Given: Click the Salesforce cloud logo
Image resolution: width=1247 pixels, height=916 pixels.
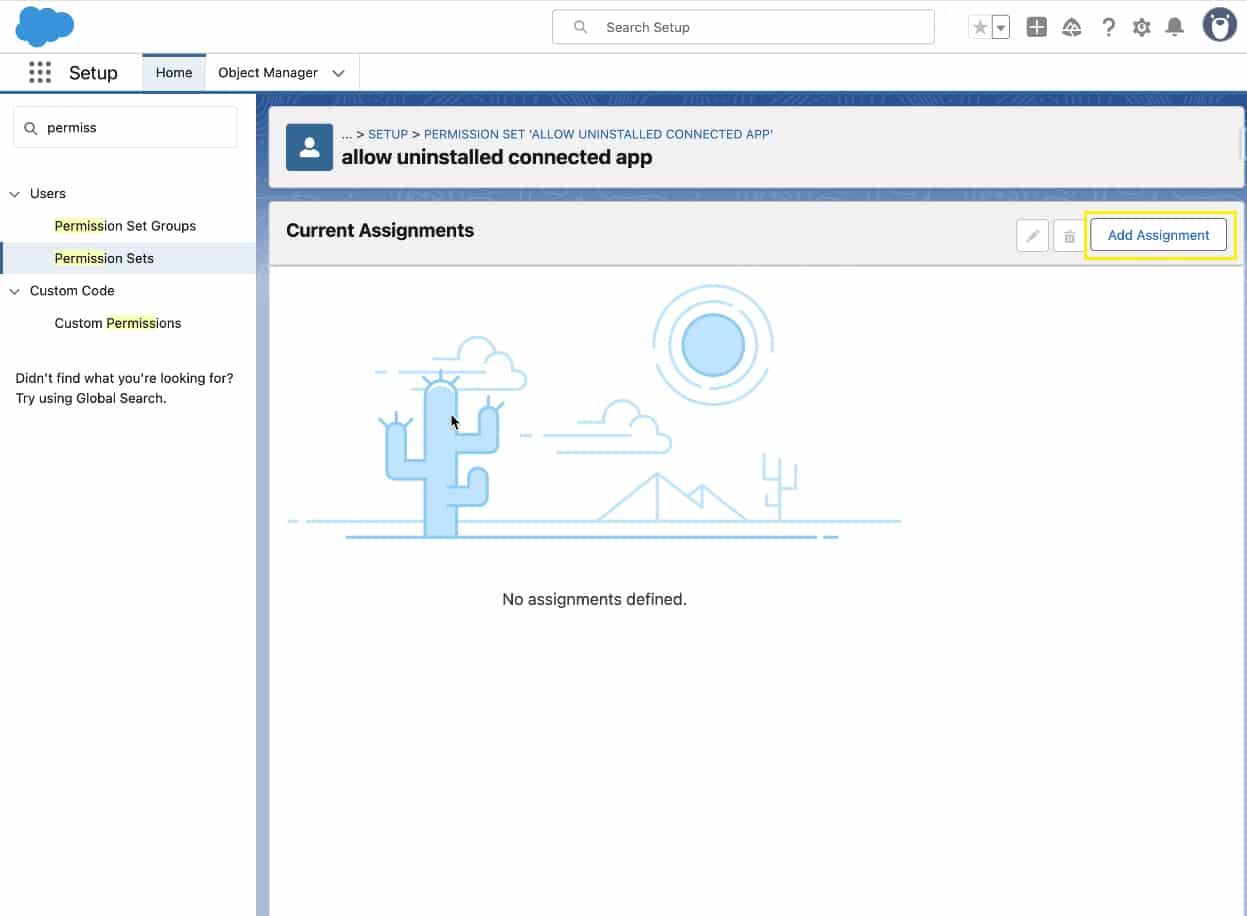Looking at the screenshot, I should click(45, 26).
